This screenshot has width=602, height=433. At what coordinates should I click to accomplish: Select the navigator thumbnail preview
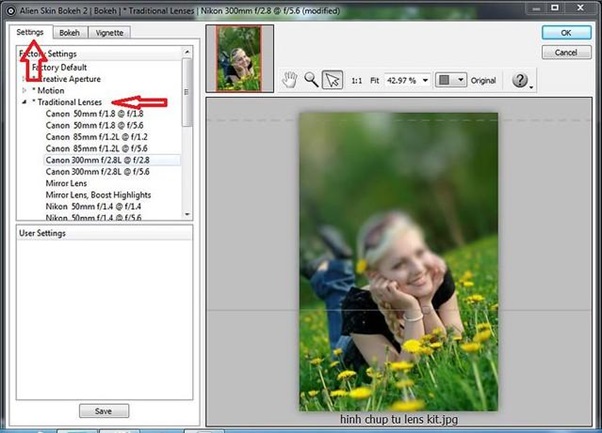coord(239,58)
